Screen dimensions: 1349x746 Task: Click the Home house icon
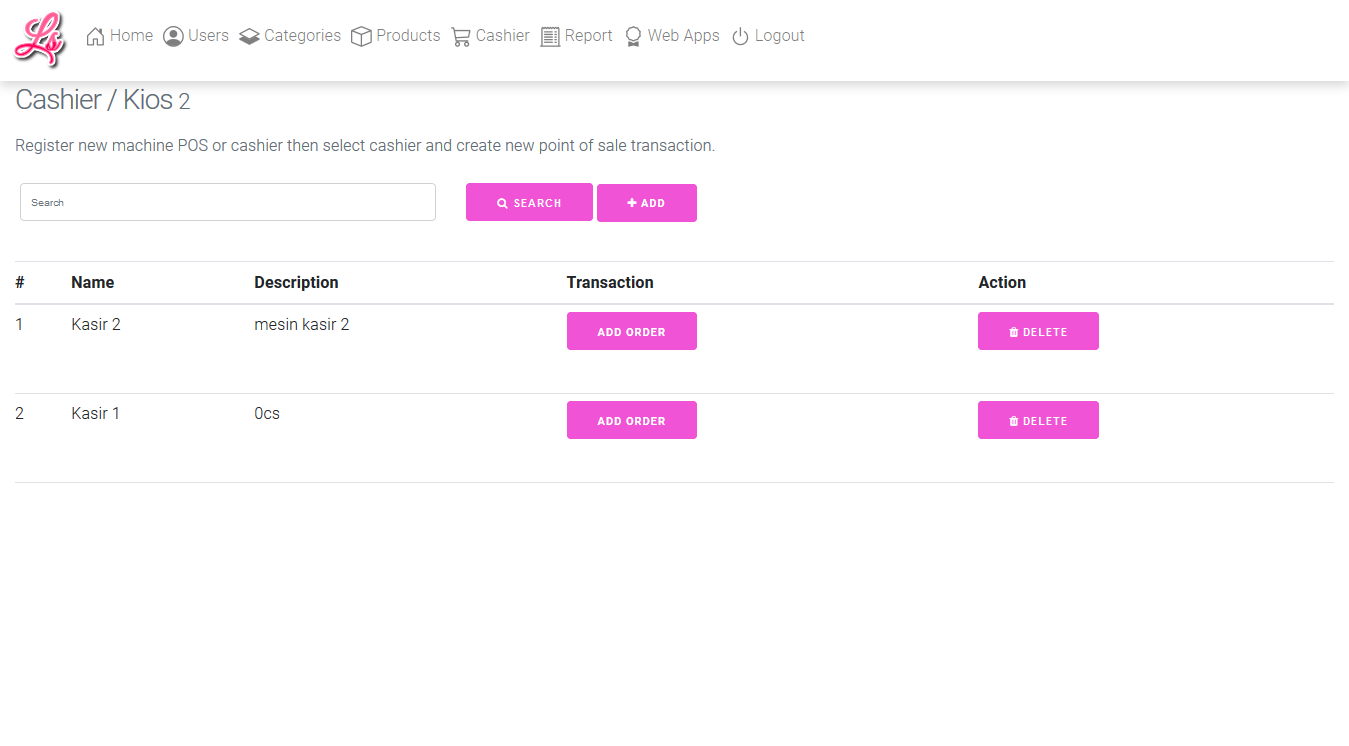[96, 37]
